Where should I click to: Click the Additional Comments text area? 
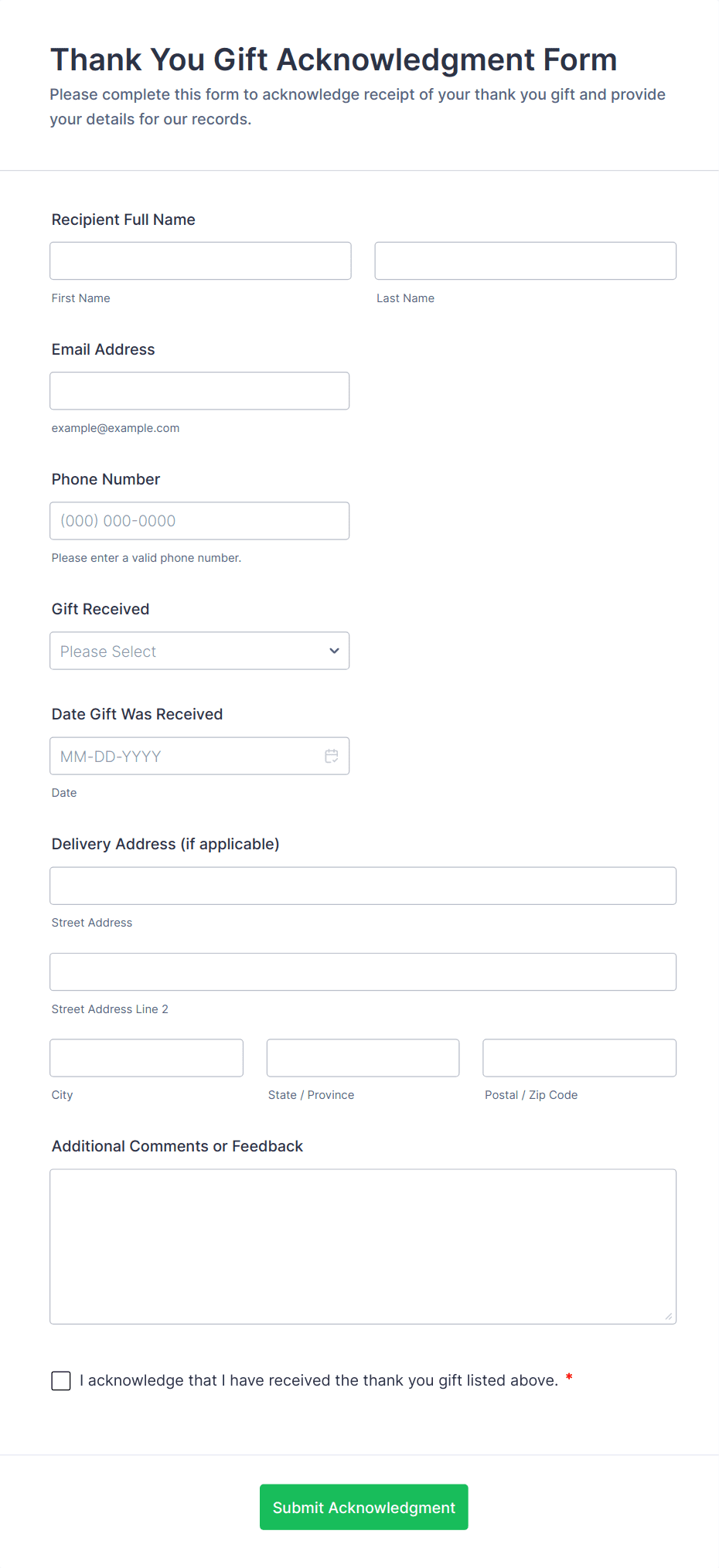tap(363, 1246)
